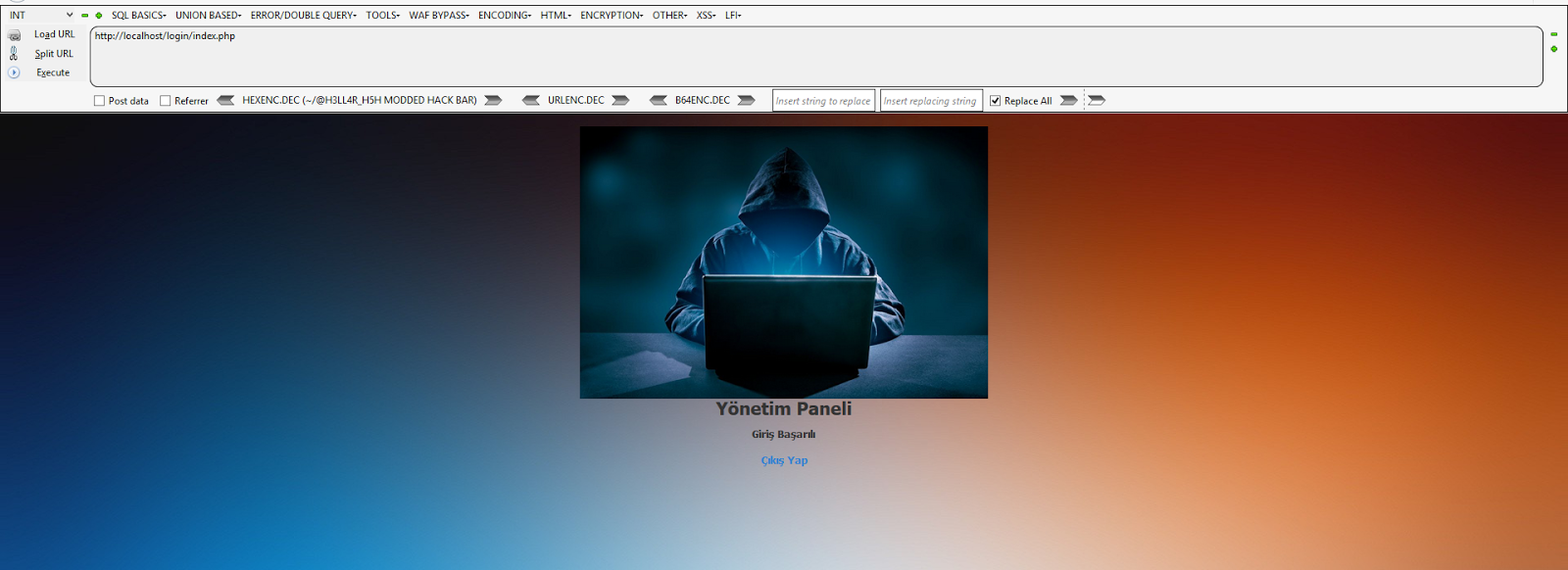1568x570 pixels.
Task: Open the HTML menu
Action: pyautogui.click(x=556, y=16)
